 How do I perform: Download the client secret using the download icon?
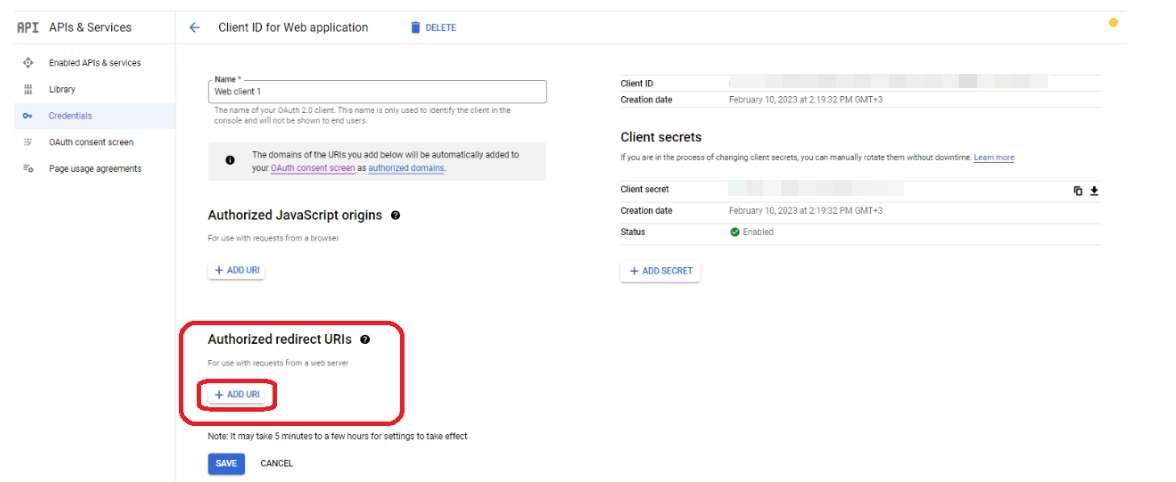[x=1094, y=190]
